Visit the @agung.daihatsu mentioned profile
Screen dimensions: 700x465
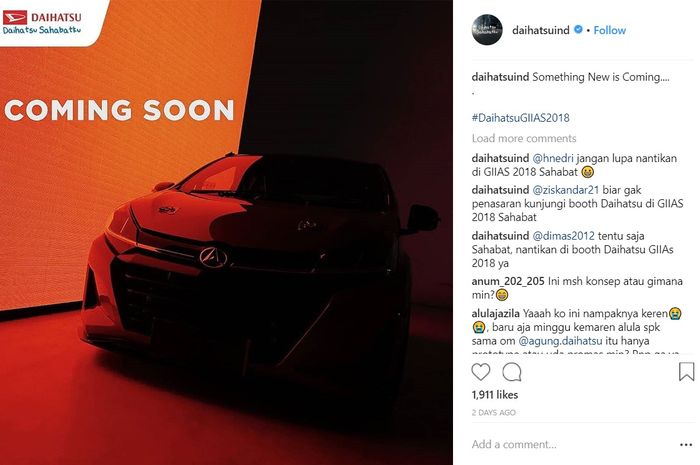[x=560, y=341]
